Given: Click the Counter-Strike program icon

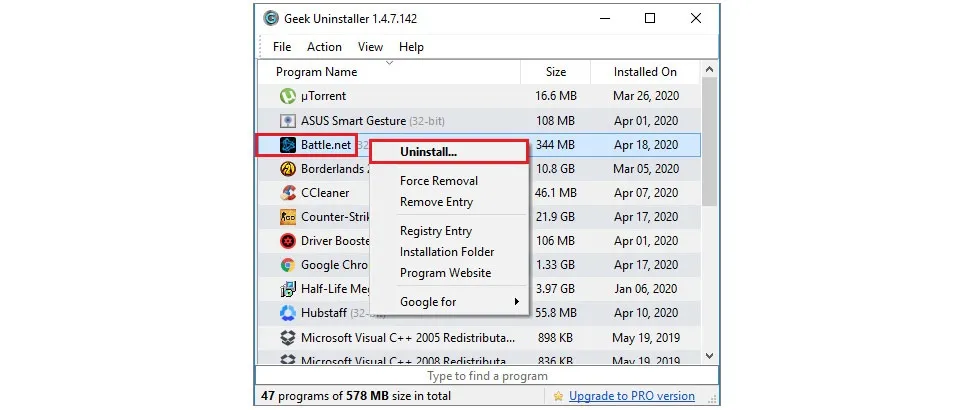Looking at the screenshot, I should pyautogui.click(x=287, y=217).
